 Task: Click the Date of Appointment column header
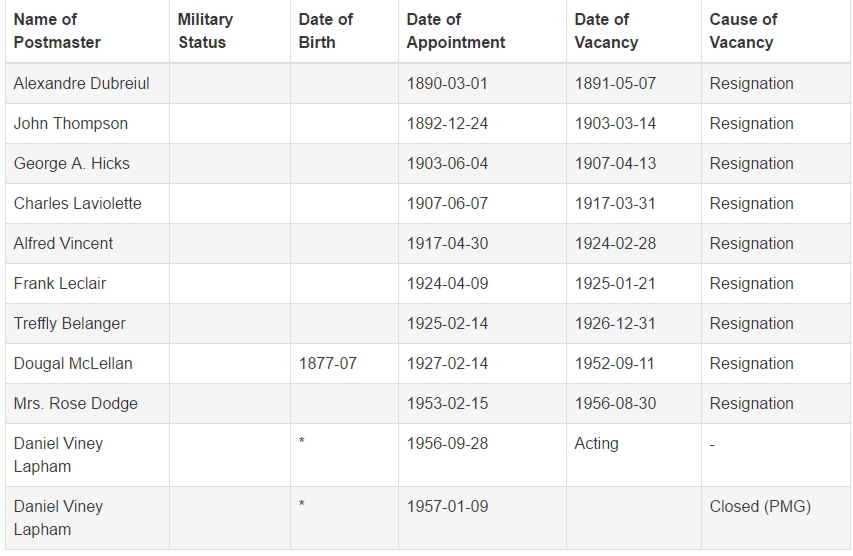(456, 31)
